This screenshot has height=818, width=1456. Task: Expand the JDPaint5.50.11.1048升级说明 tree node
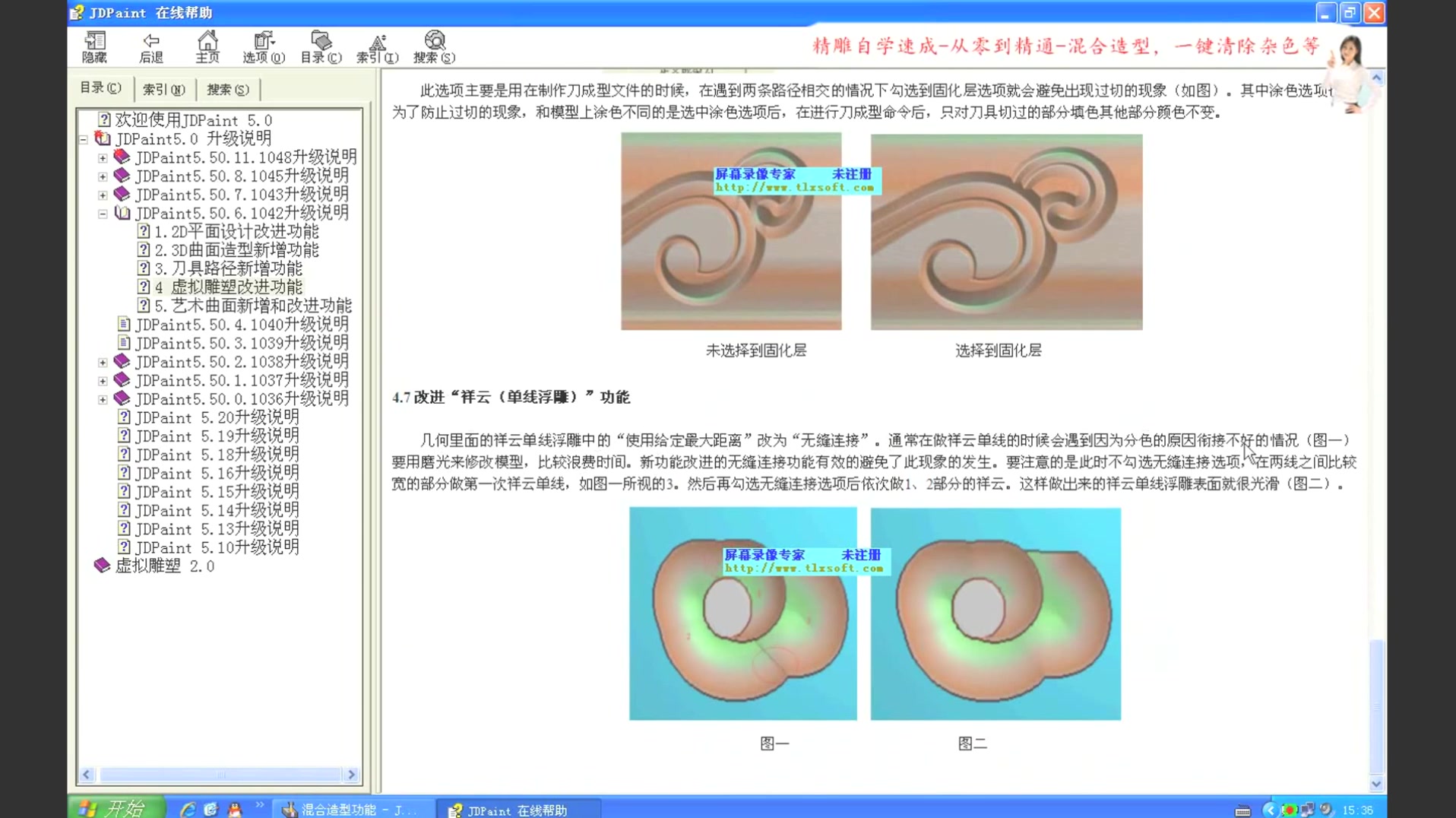103,158
